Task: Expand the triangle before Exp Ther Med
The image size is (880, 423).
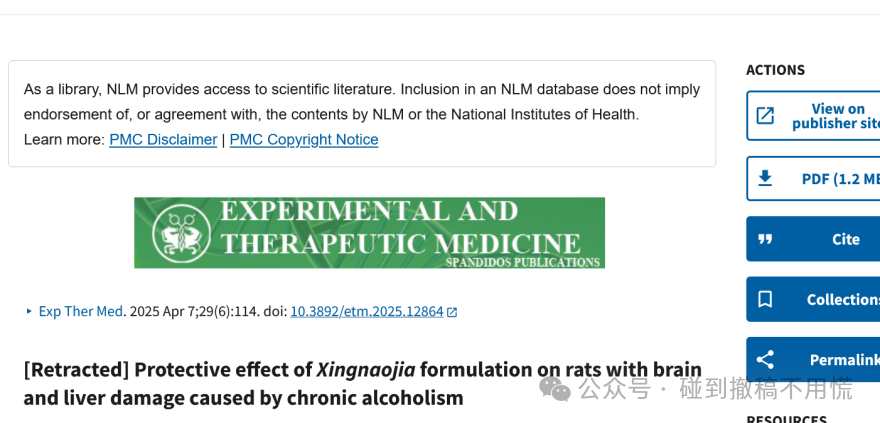Action: pyautogui.click(x=29, y=311)
